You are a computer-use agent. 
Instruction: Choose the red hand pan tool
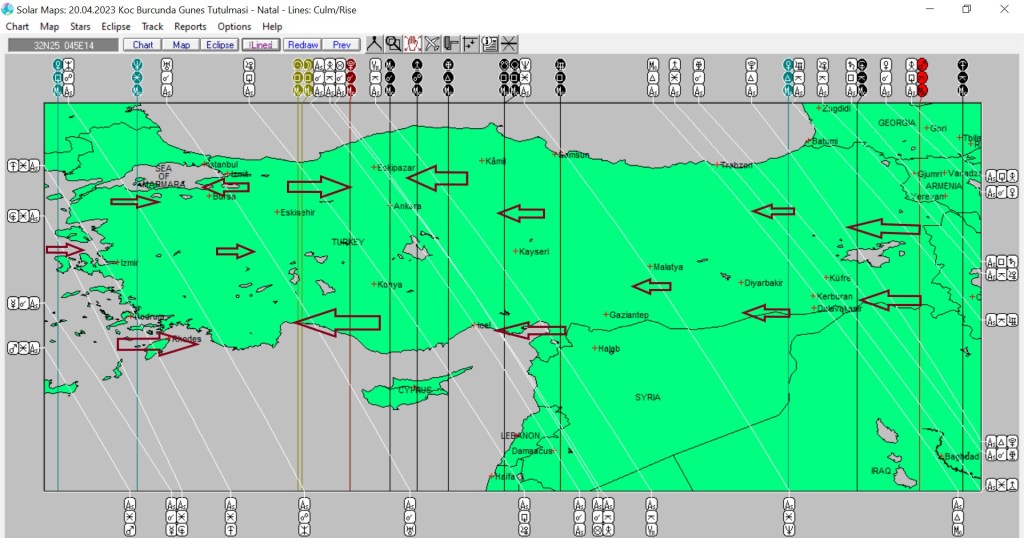[x=412, y=44]
